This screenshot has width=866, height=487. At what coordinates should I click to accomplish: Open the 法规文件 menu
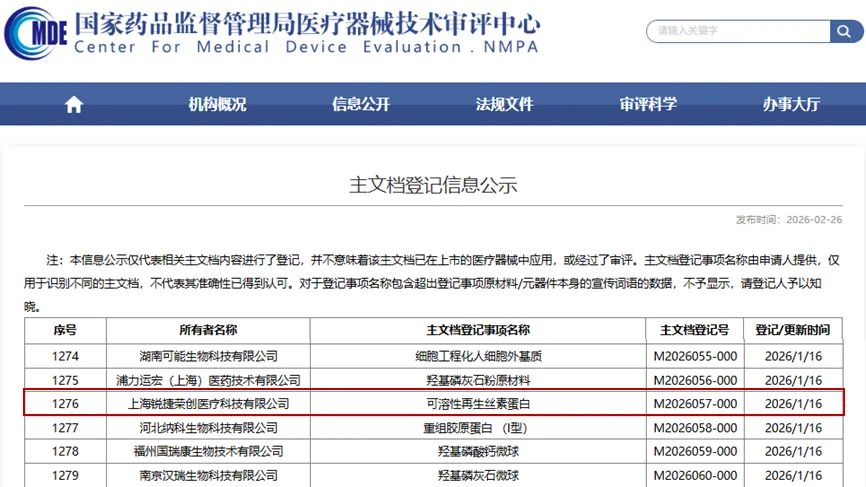(x=504, y=104)
